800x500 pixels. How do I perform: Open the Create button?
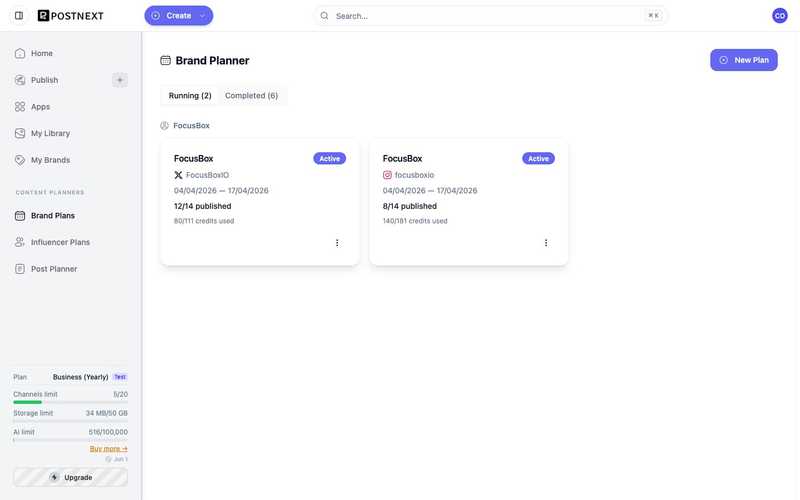point(179,16)
